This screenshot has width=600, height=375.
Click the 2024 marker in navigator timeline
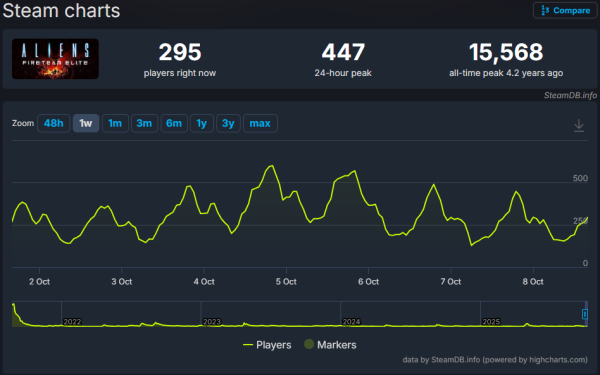pyautogui.click(x=351, y=322)
